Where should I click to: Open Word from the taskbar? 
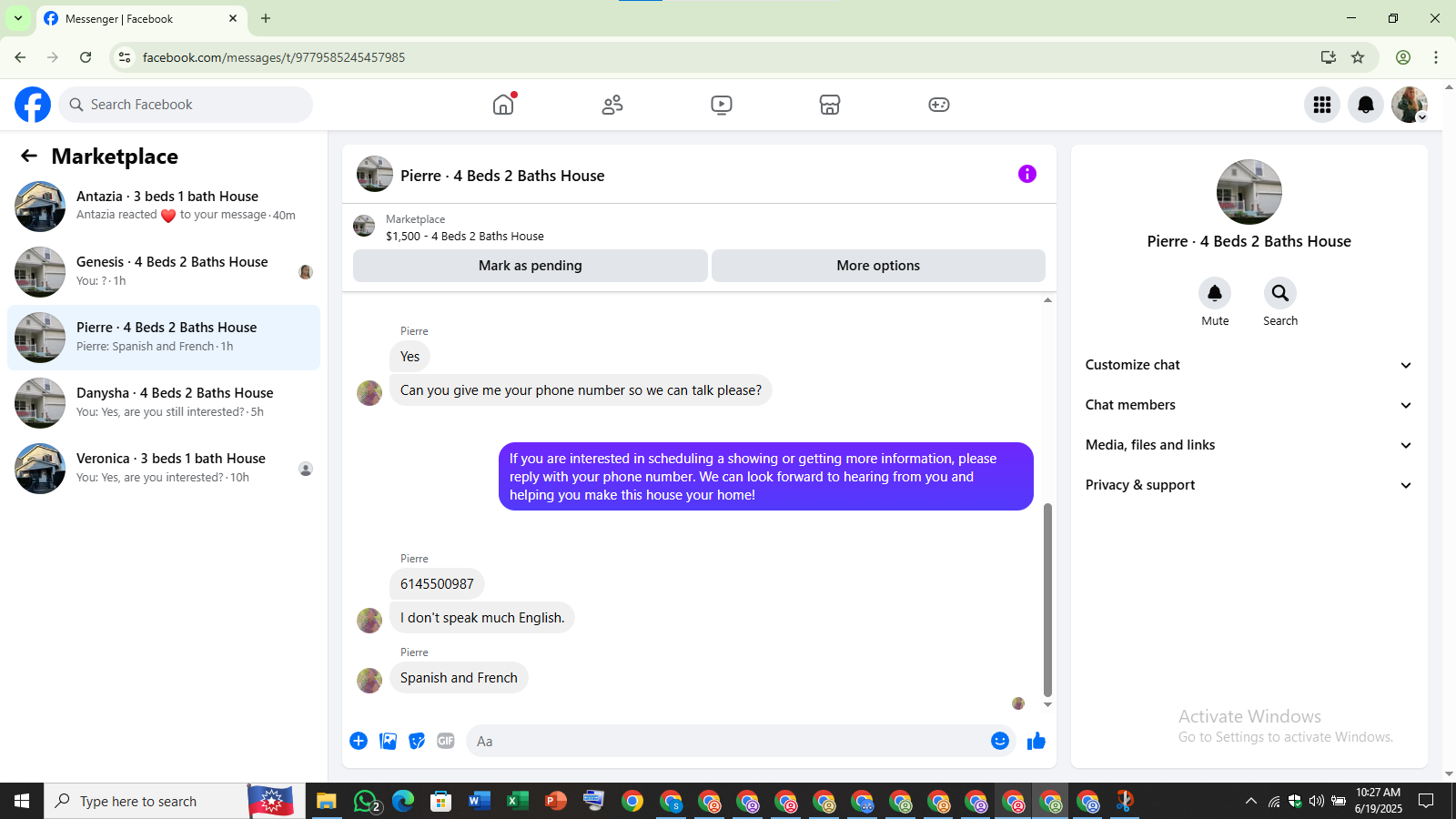pos(480,801)
